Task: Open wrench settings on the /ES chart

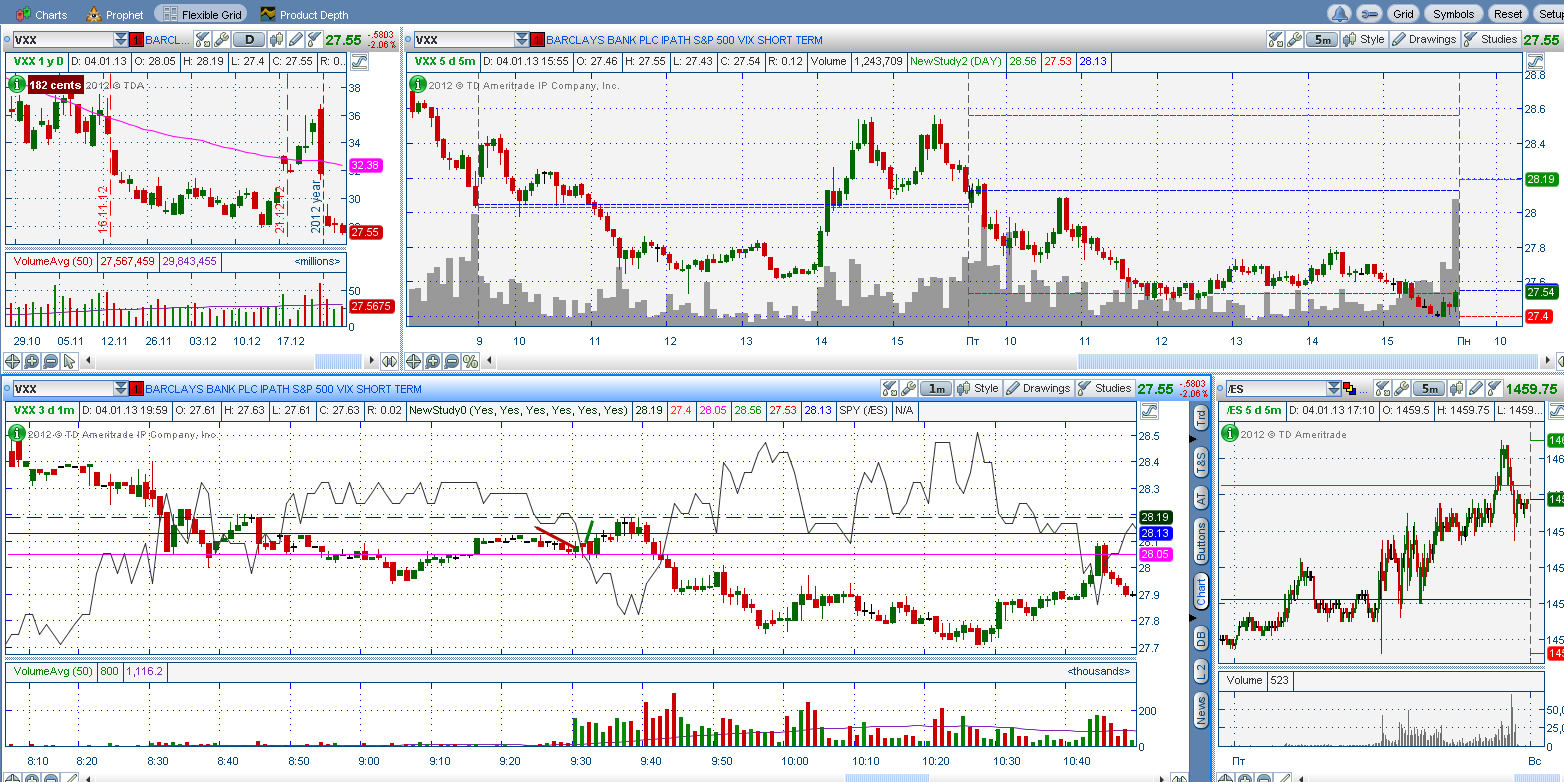Action: pos(1400,389)
